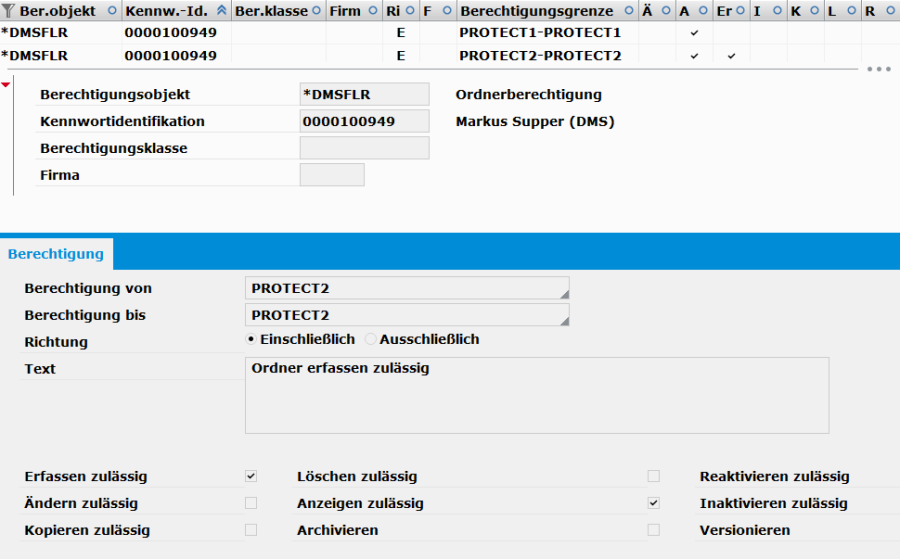This screenshot has width=900, height=559.
Task: Click the circle icon in Ber.objekt column header
Action: click(x=112, y=11)
